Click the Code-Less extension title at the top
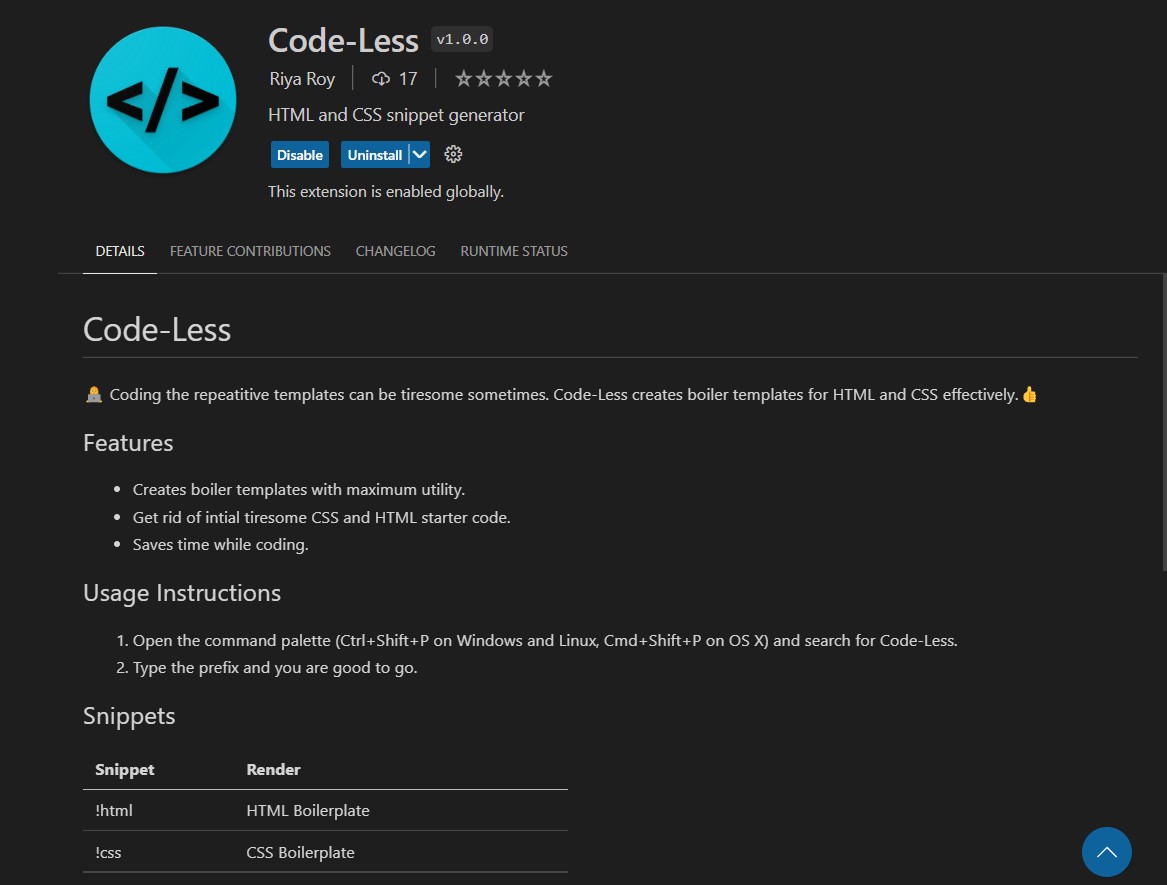Image resolution: width=1167 pixels, height=885 pixels. [343, 40]
